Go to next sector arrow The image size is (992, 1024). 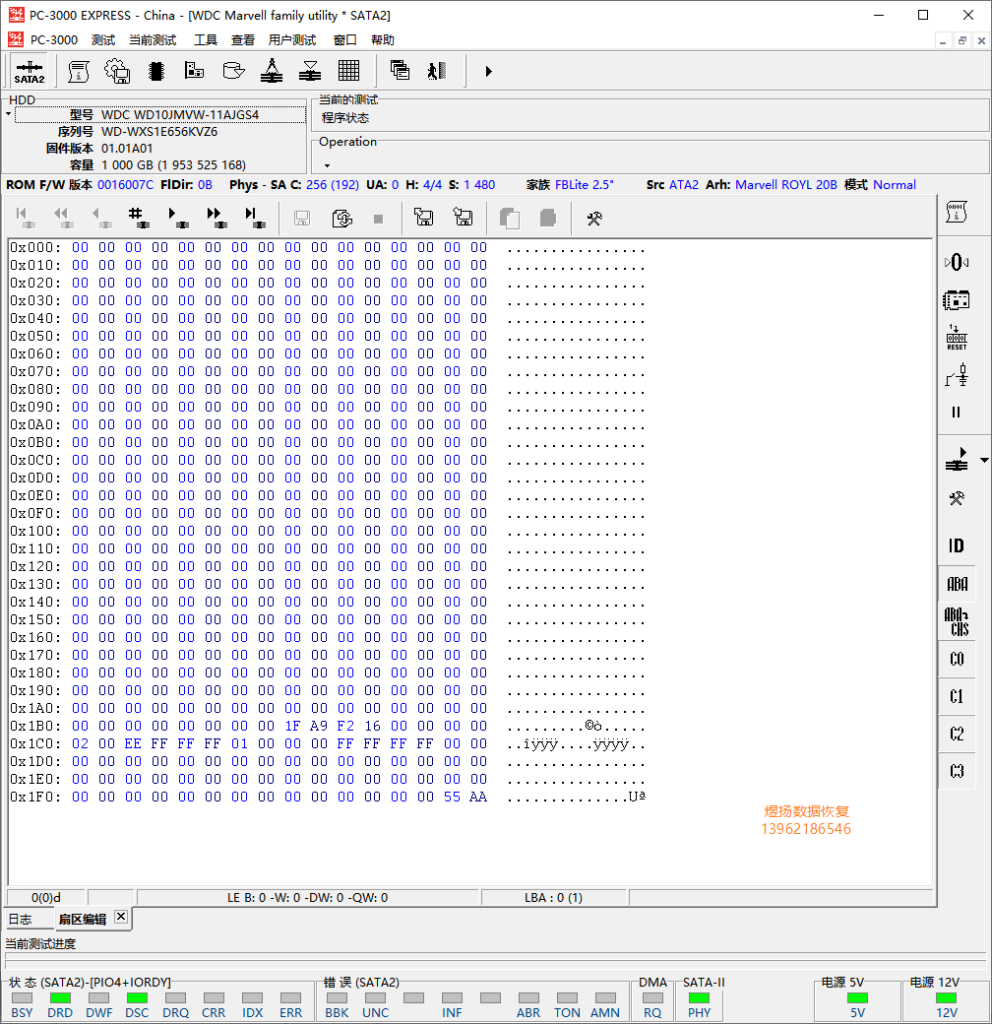176,217
